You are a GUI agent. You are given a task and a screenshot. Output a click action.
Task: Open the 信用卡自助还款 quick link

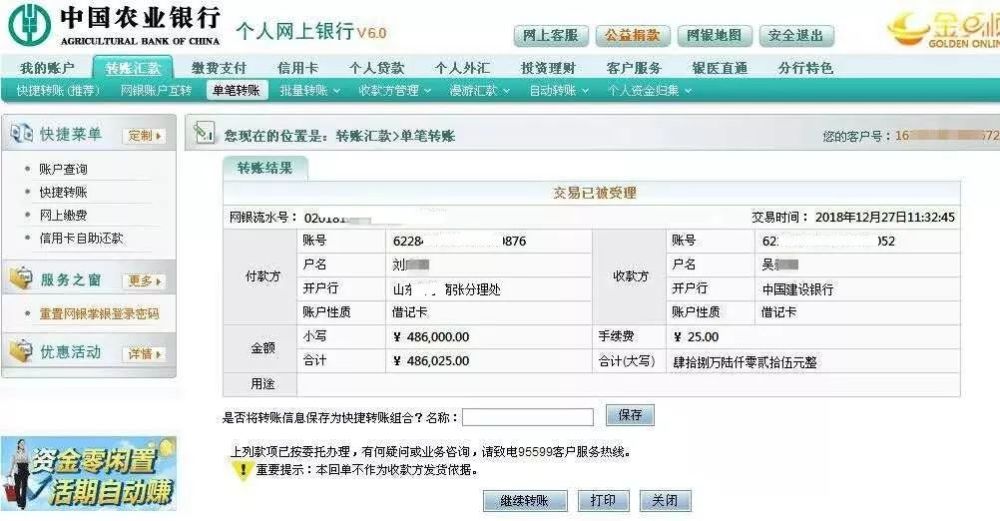[81, 238]
